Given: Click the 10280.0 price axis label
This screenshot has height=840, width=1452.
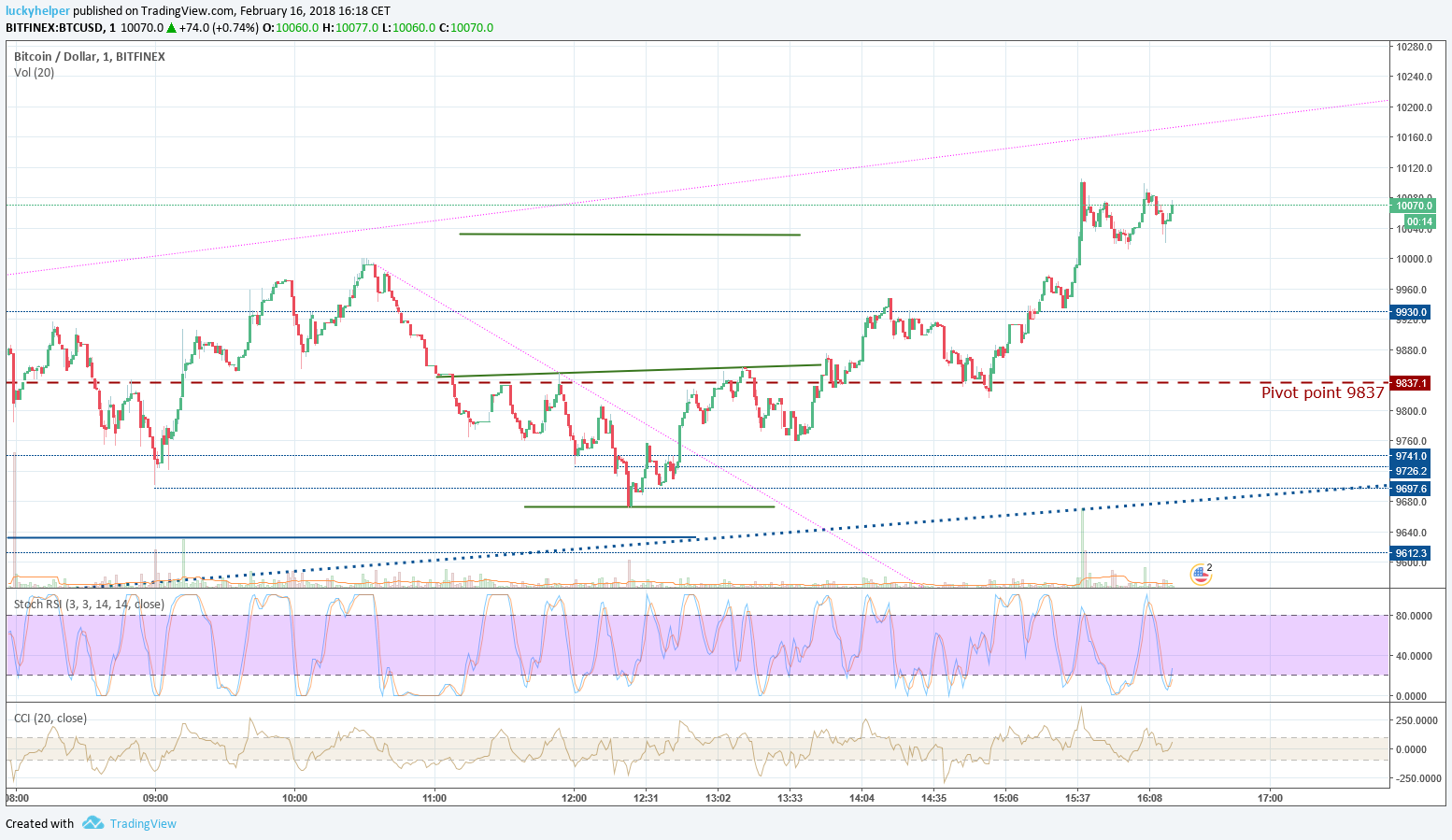Looking at the screenshot, I should click(x=1415, y=47).
